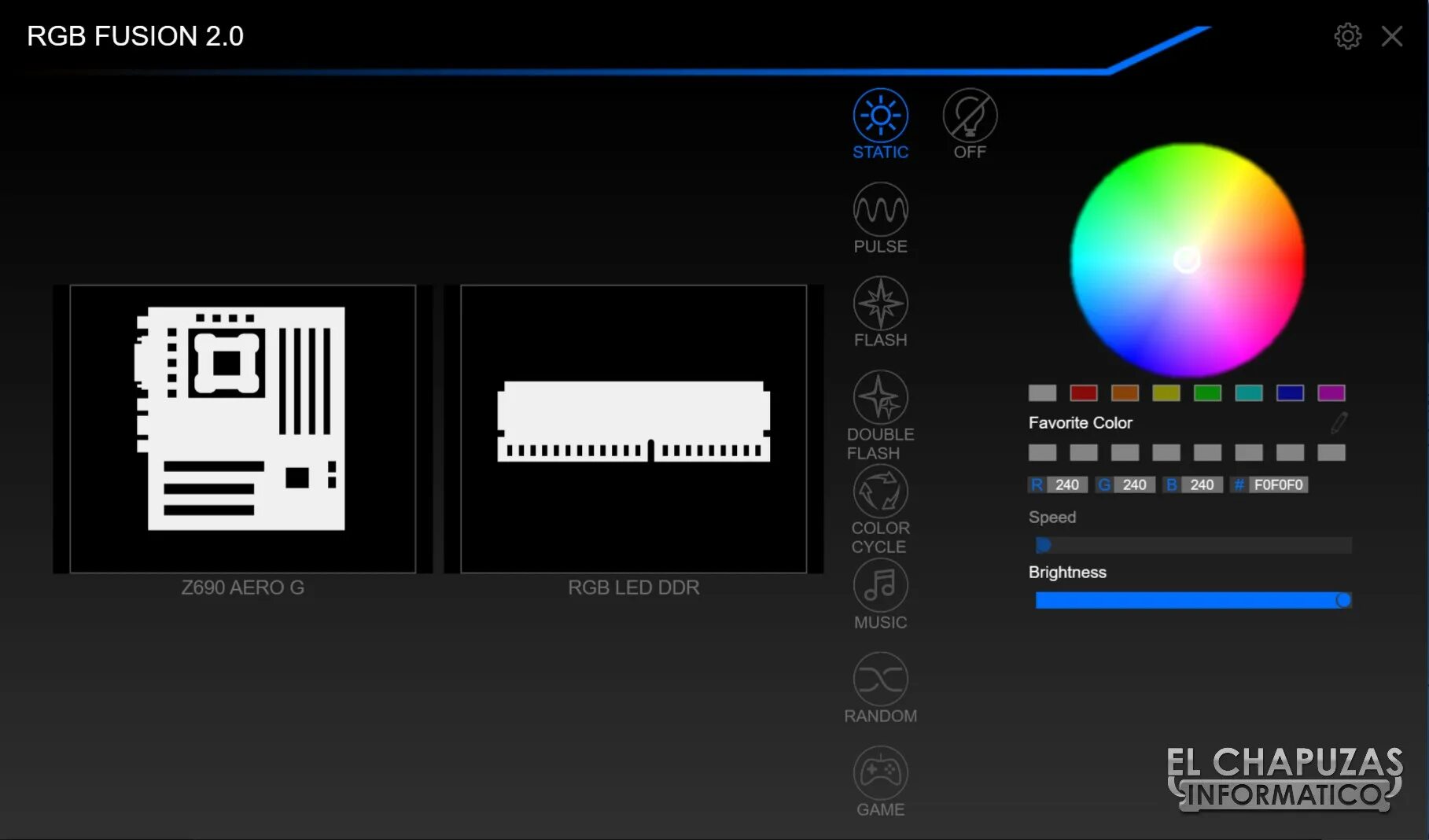Activate the Color Cycle mode
The image size is (1429, 840).
[x=880, y=509]
